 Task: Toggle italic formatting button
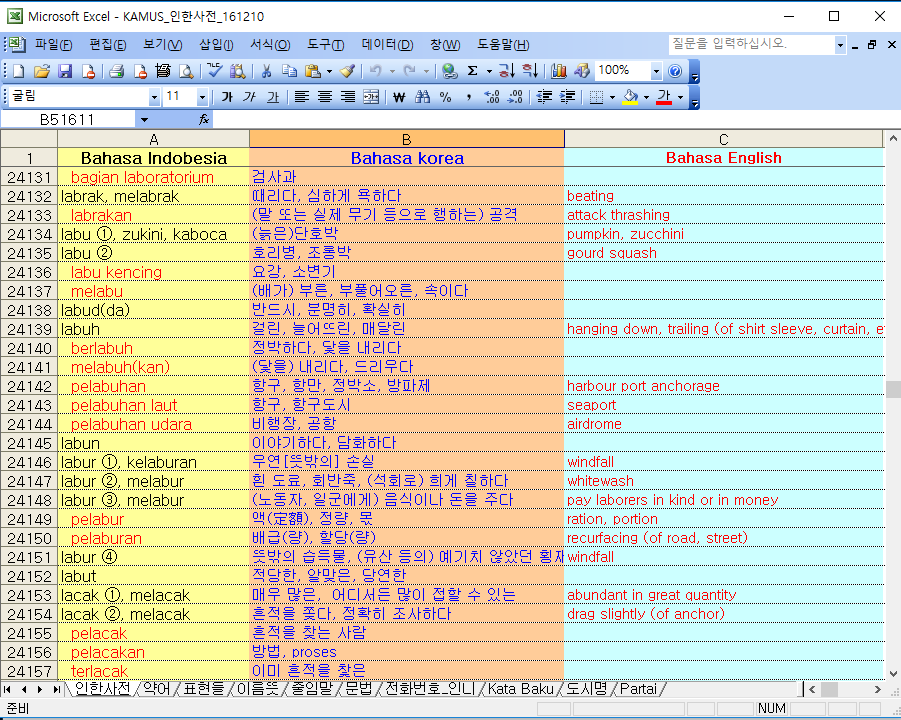click(x=249, y=97)
